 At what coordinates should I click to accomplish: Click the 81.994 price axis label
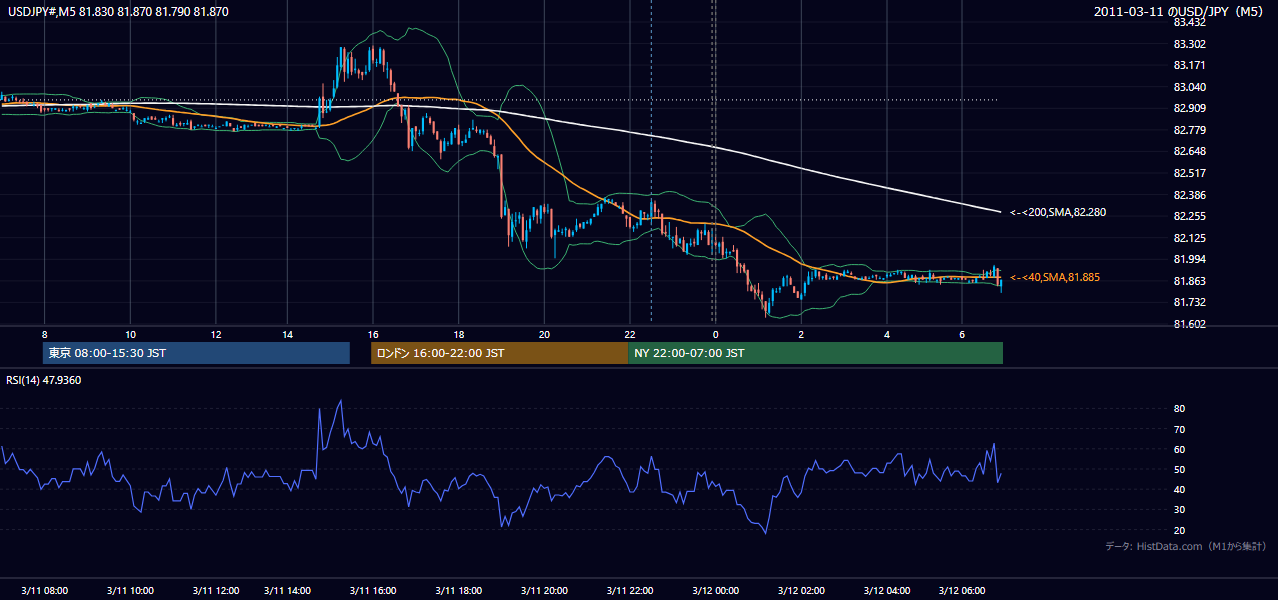[1190, 259]
